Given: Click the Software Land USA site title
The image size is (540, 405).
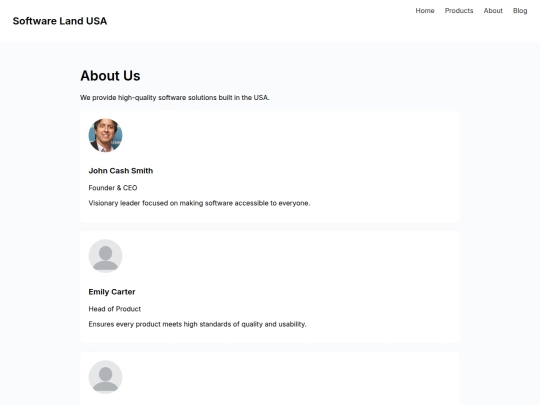Looking at the screenshot, I should [x=60, y=21].
